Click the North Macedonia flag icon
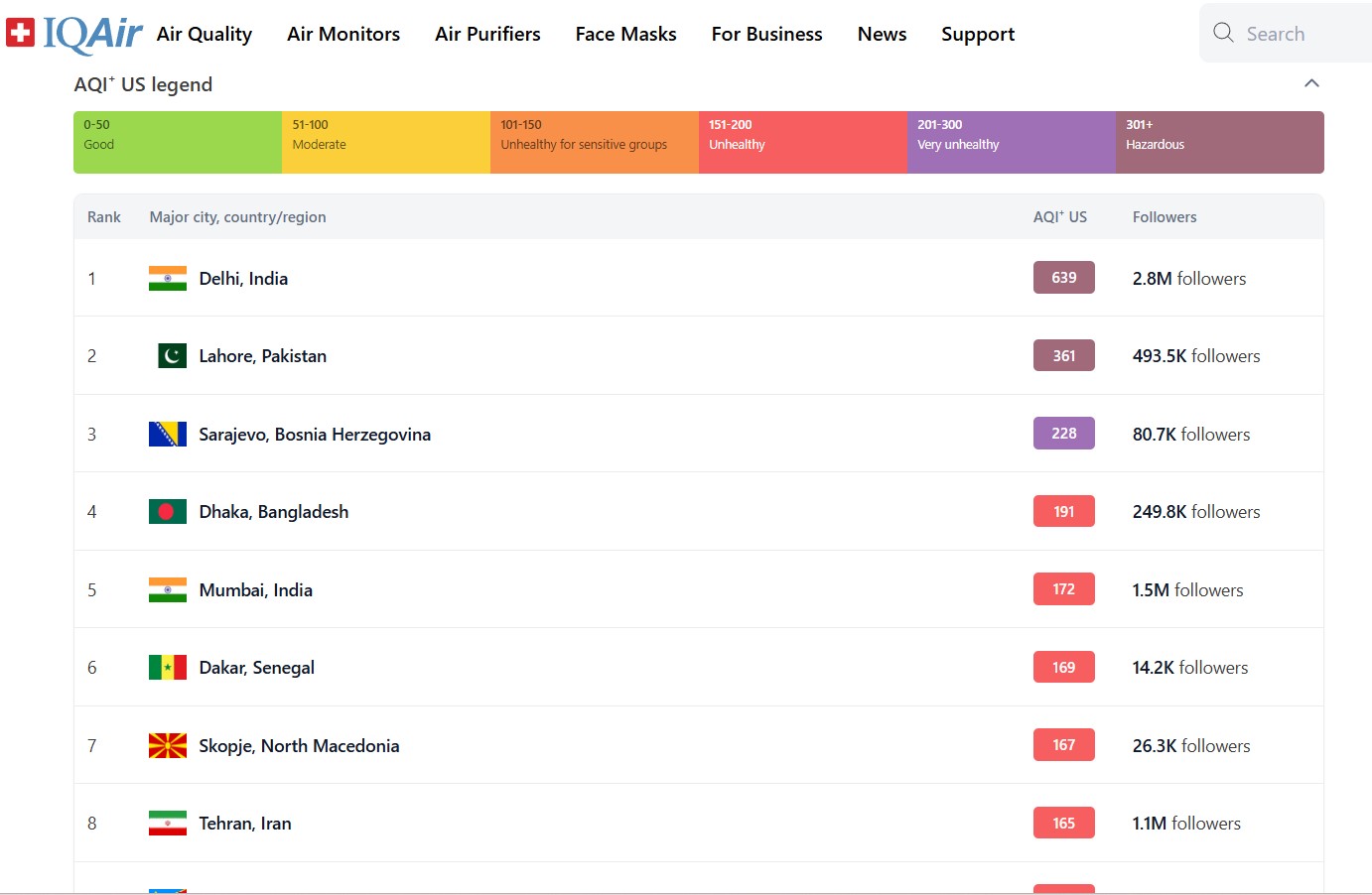Image resolution: width=1372 pixels, height=895 pixels. [167, 746]
